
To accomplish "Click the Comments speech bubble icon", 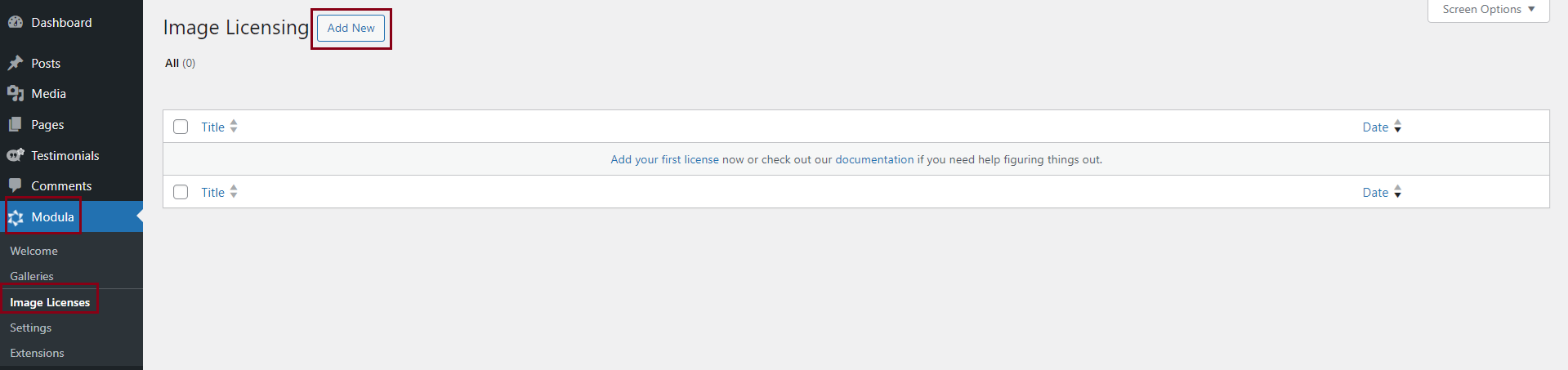I will click(15, 186).
